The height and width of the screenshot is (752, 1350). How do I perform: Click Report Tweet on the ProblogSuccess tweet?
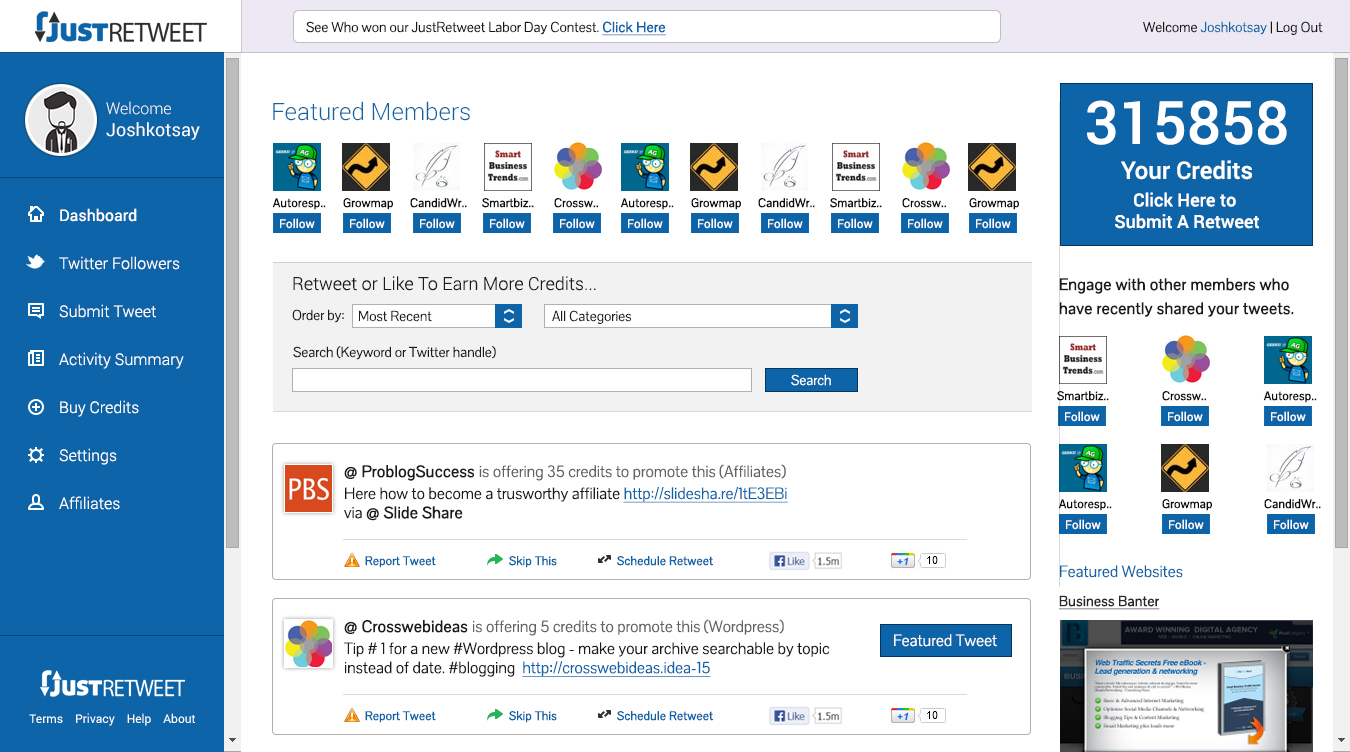[400, 561]
